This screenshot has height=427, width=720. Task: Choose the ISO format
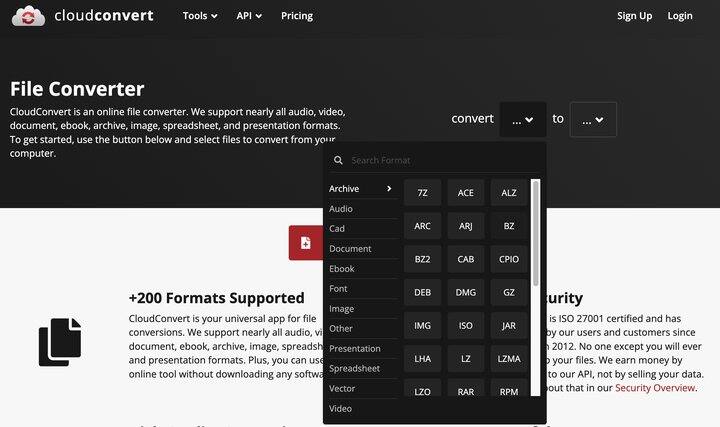click(466, 326)
